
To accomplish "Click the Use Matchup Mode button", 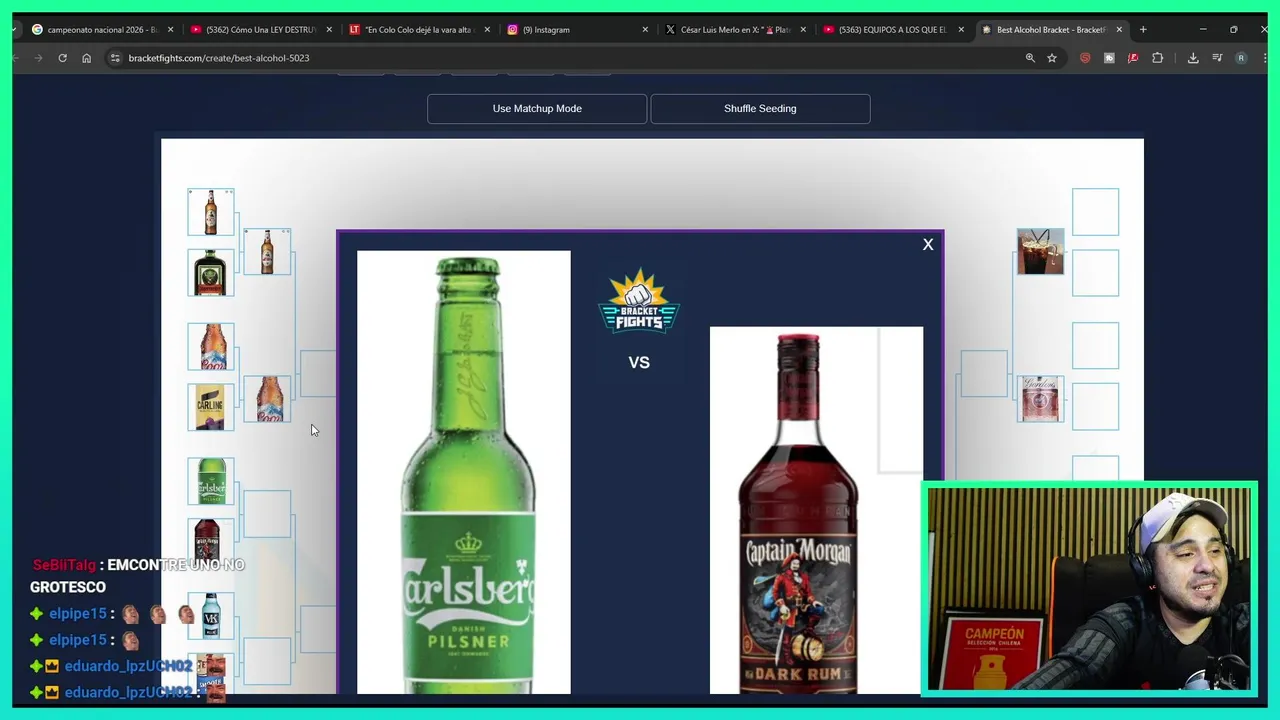I will coord(537,108).
